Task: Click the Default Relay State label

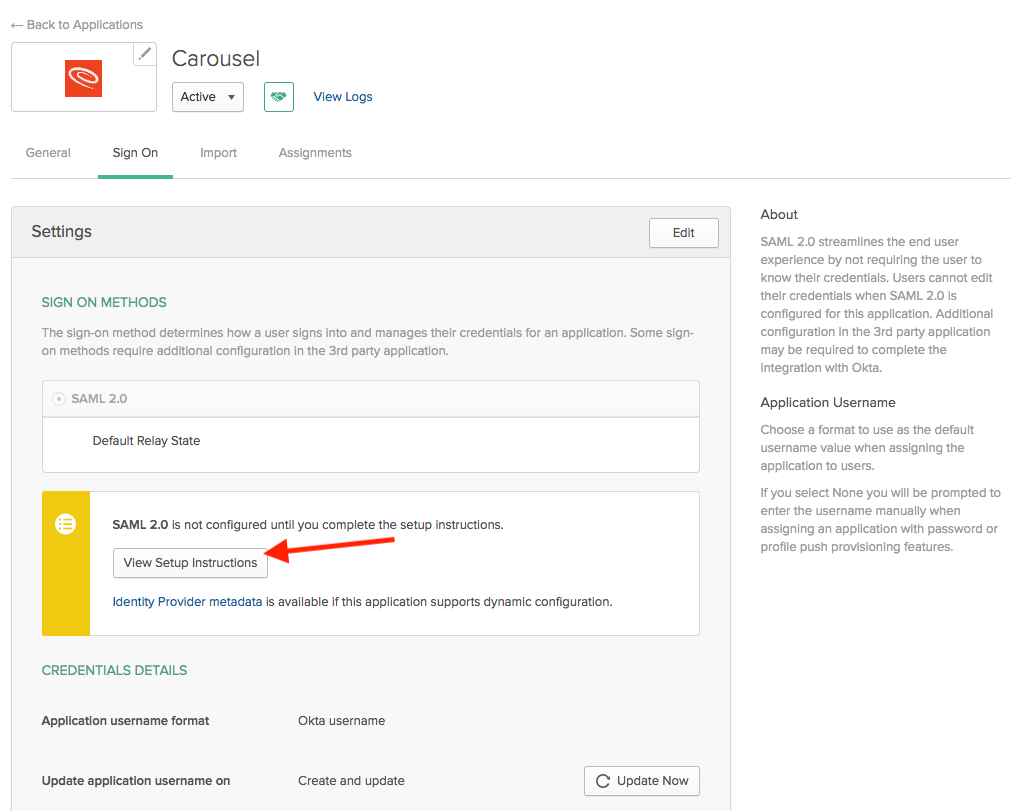Action: (147, 441)
